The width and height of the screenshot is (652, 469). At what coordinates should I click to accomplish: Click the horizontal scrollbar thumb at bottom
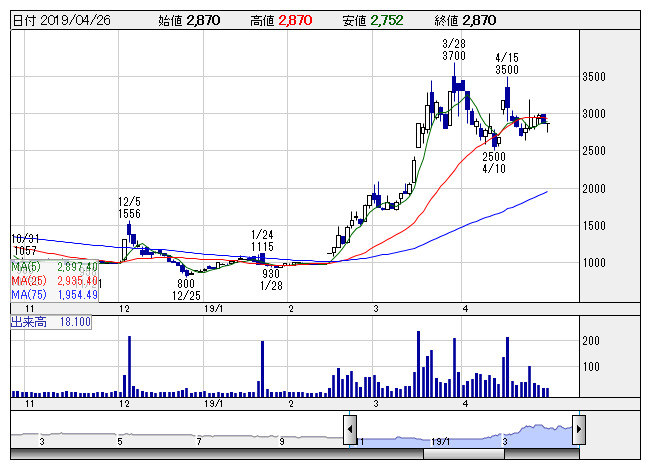464,454
